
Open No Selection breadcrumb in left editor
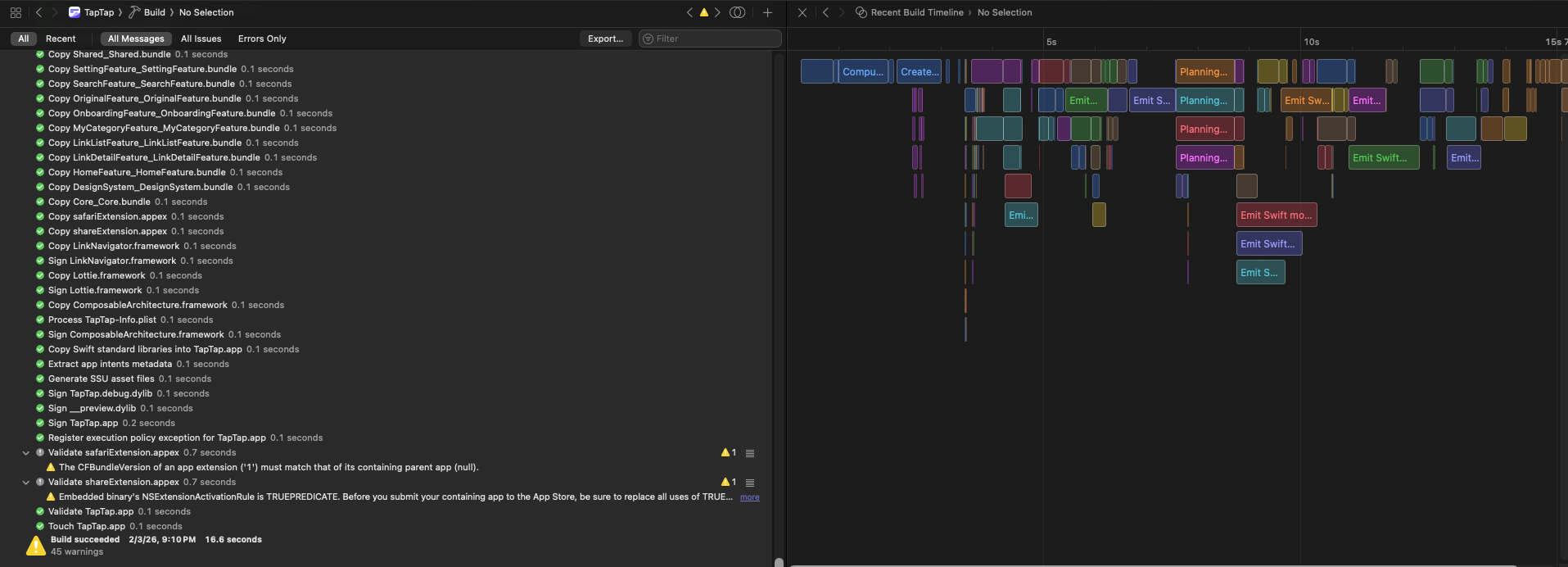pyautogui.click(x=206, y=12)
